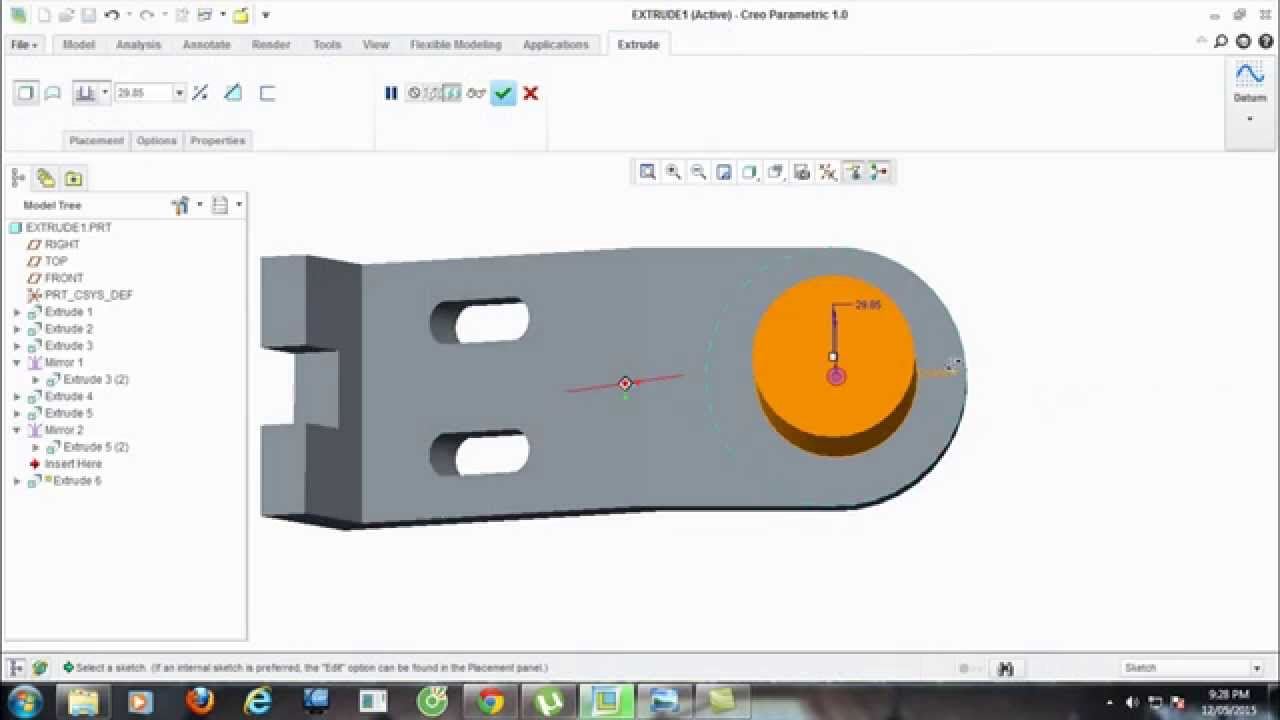Open the Flexible Modeling tab
1280x720 pixels.
456,45
